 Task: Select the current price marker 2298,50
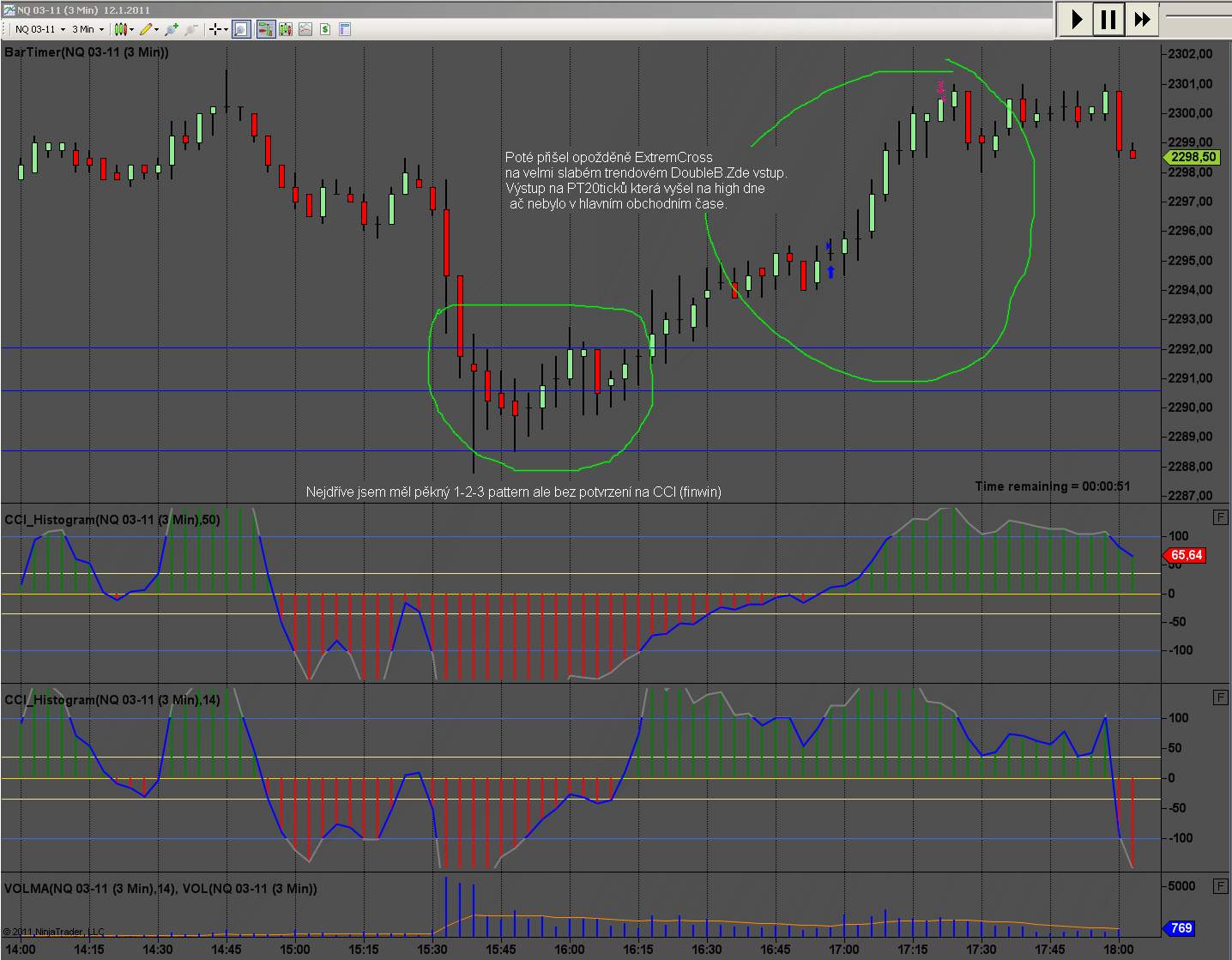click(x=1192, y=157)
